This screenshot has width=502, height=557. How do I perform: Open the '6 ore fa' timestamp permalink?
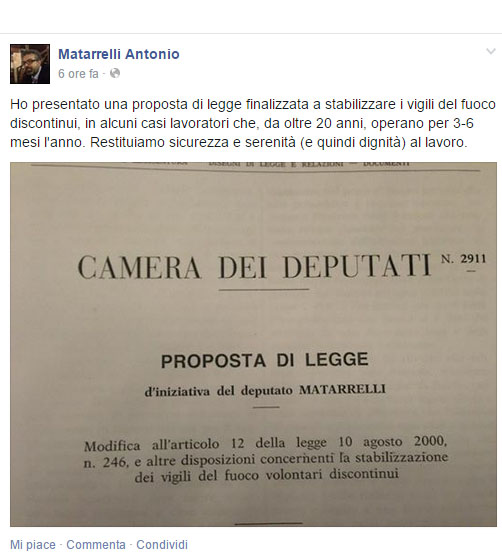click(78, 74)
